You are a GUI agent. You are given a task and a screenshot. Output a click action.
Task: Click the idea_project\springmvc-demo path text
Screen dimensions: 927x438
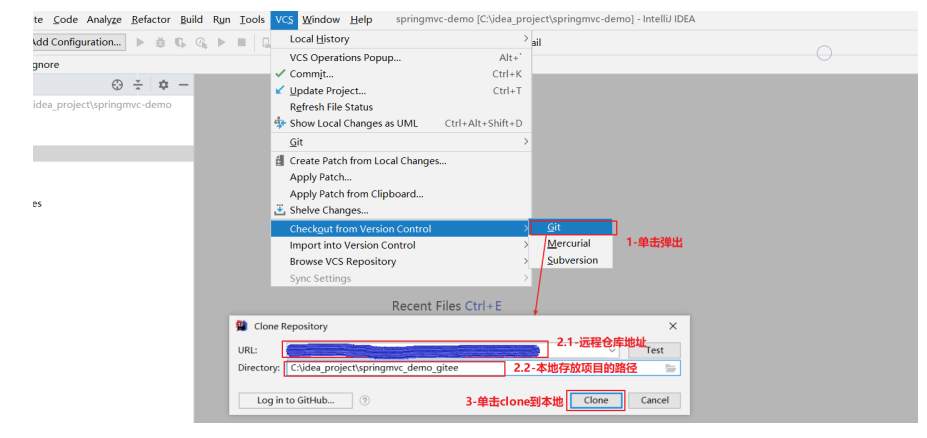pyautogui.click(x=102, y=105)
